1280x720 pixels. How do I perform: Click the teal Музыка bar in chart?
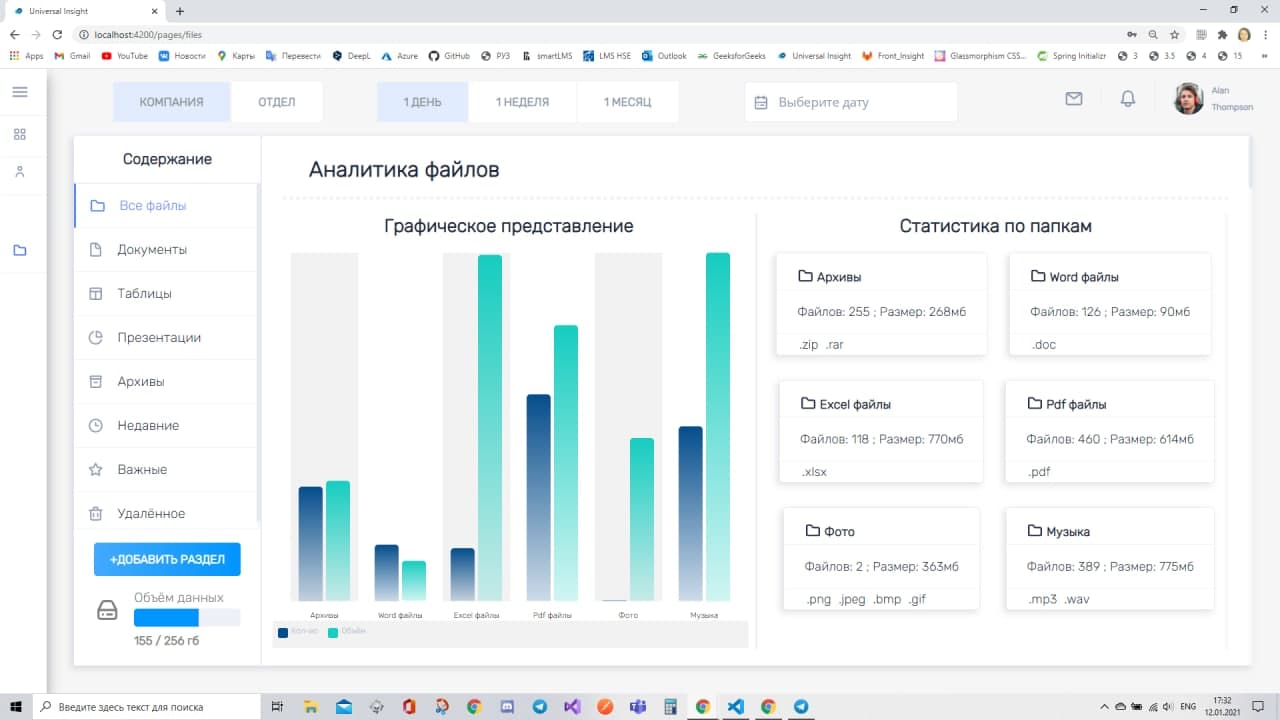pos(718,426)
